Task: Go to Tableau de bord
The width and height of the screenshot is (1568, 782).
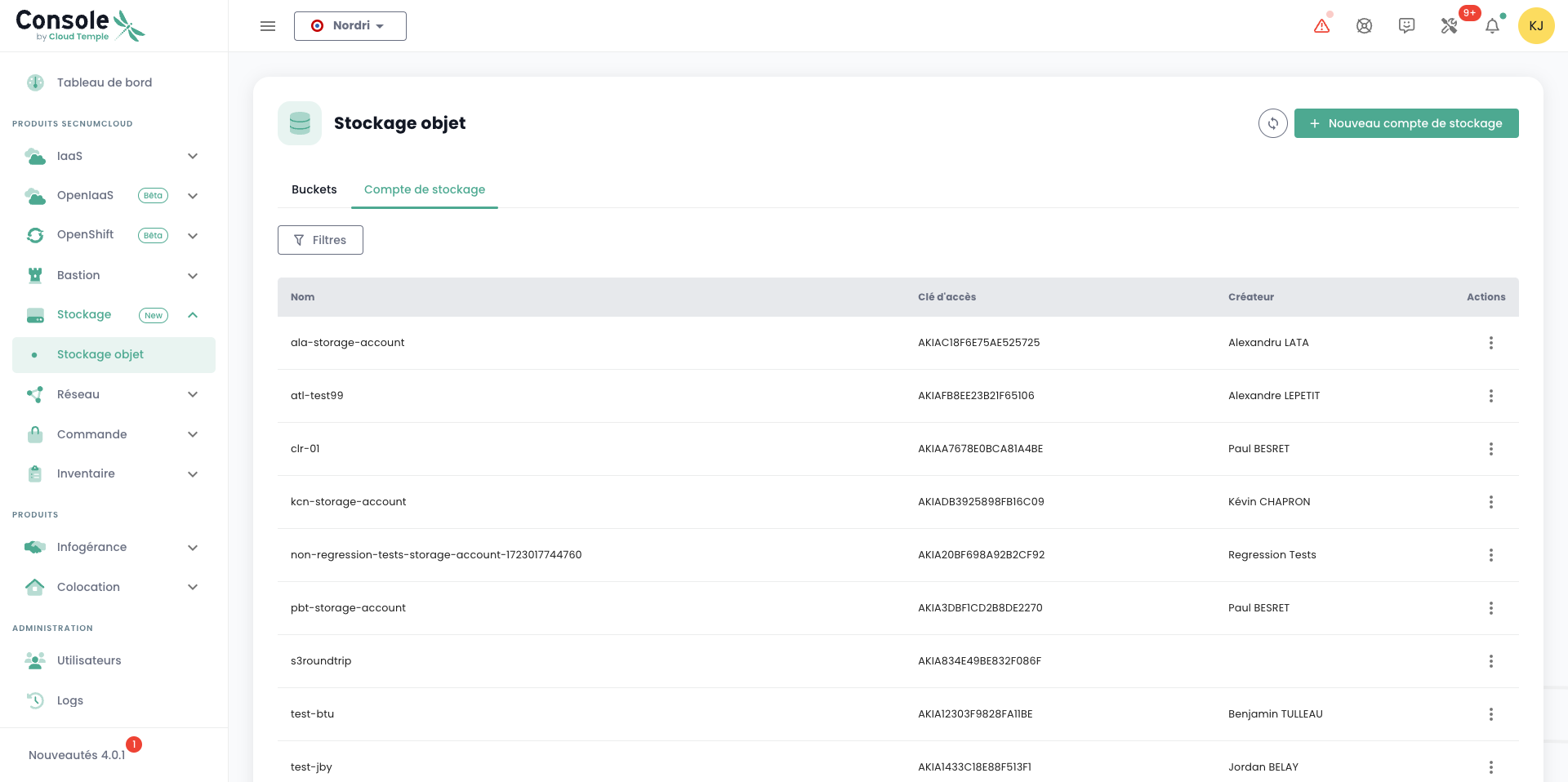Action: pos(104,82)
